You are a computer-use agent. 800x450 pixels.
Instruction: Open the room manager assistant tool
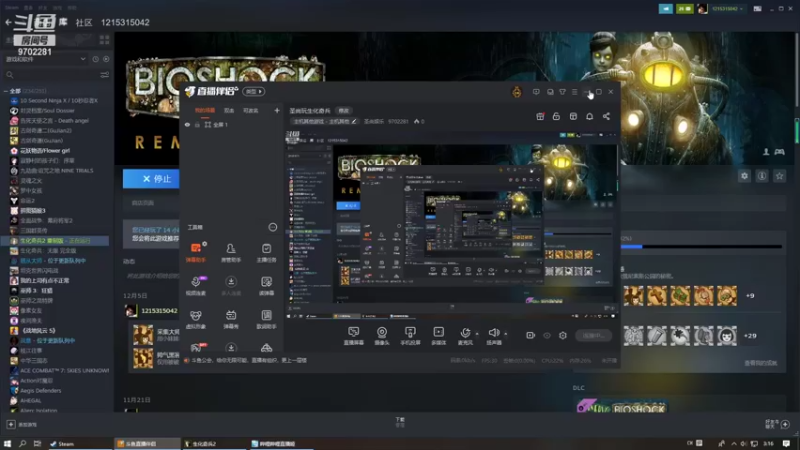231,253
